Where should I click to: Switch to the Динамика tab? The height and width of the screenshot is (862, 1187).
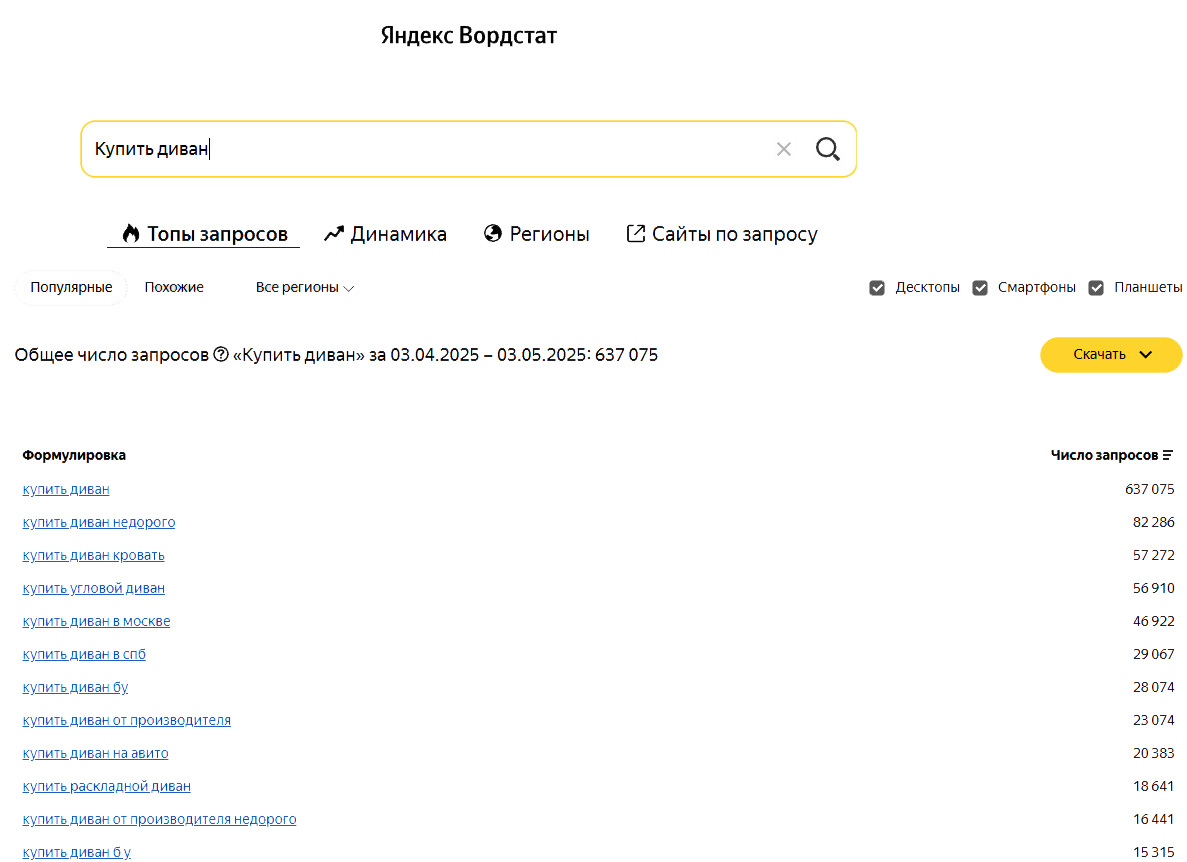385,234
